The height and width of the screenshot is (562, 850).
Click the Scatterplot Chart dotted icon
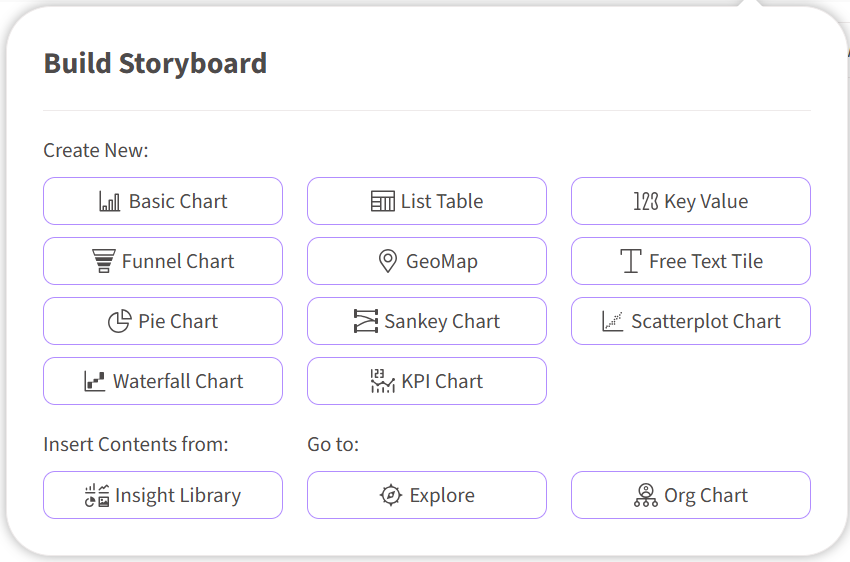pos(613,321)
